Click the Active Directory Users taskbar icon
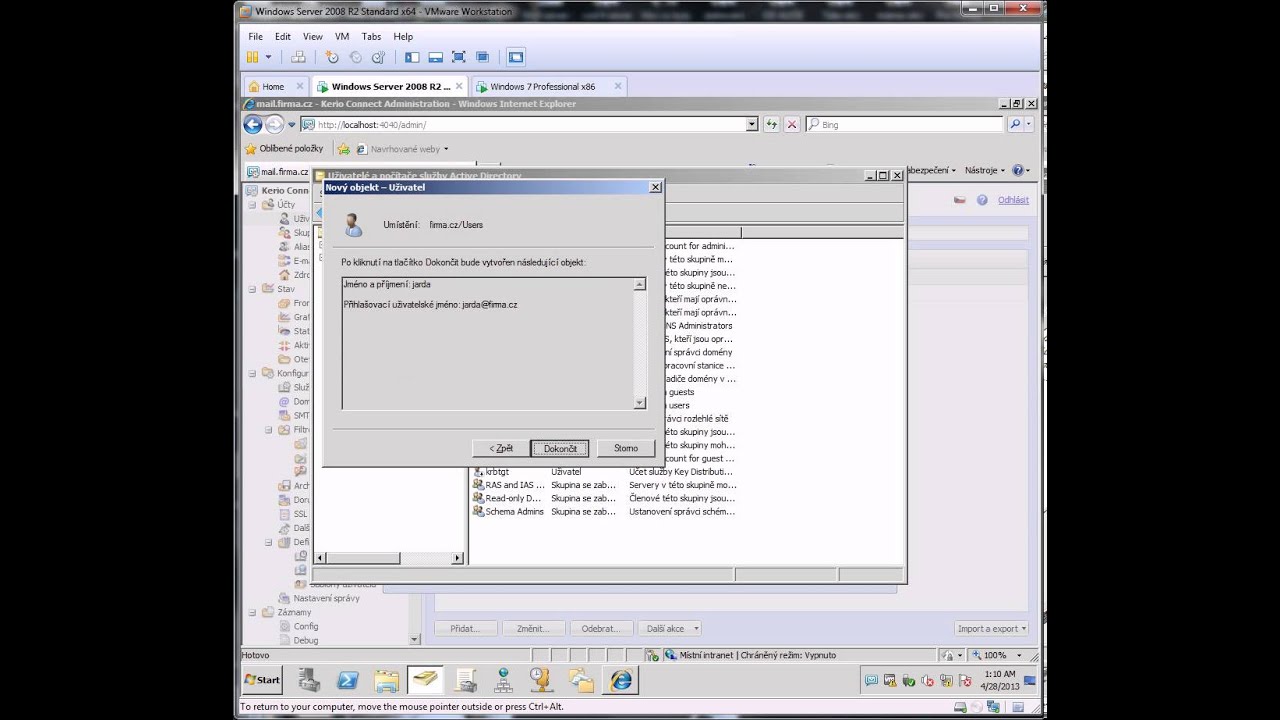This screenshot has height=720, width=1280. click(426, 680)
